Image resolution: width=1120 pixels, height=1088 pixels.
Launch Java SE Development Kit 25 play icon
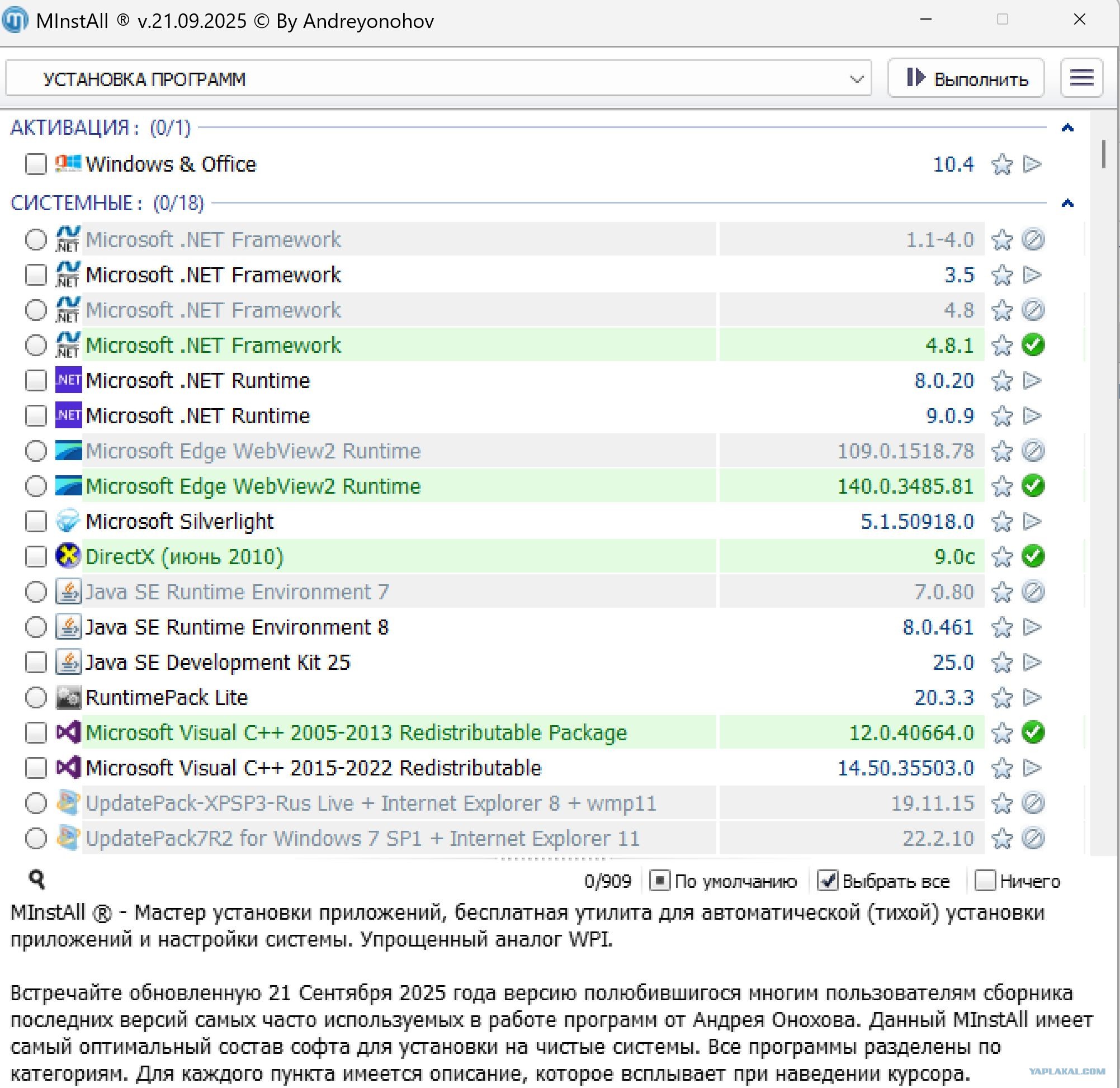(x=1033, y=663)
